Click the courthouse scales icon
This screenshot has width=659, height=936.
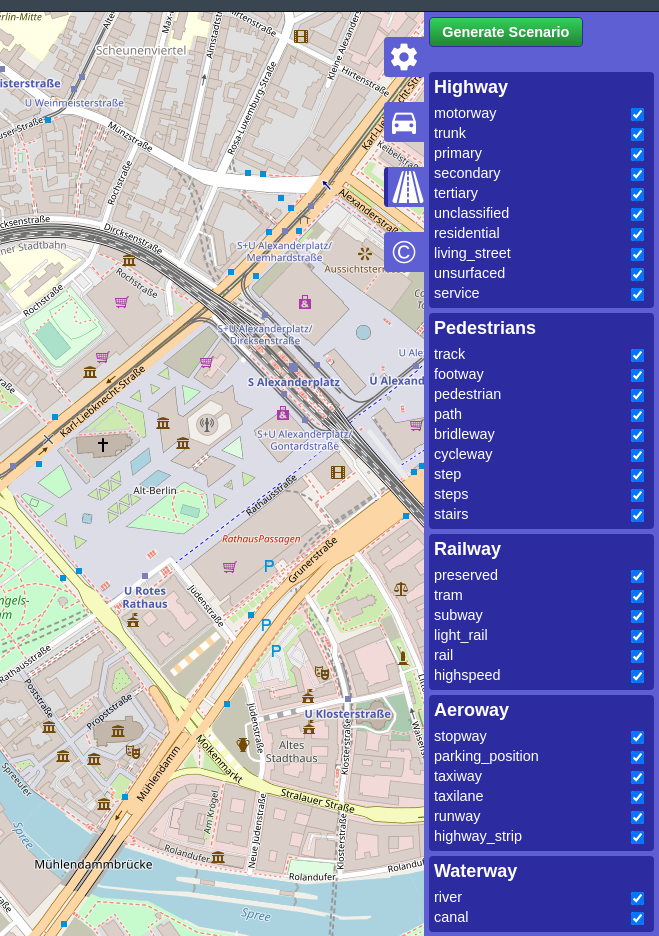coord(401,589)
